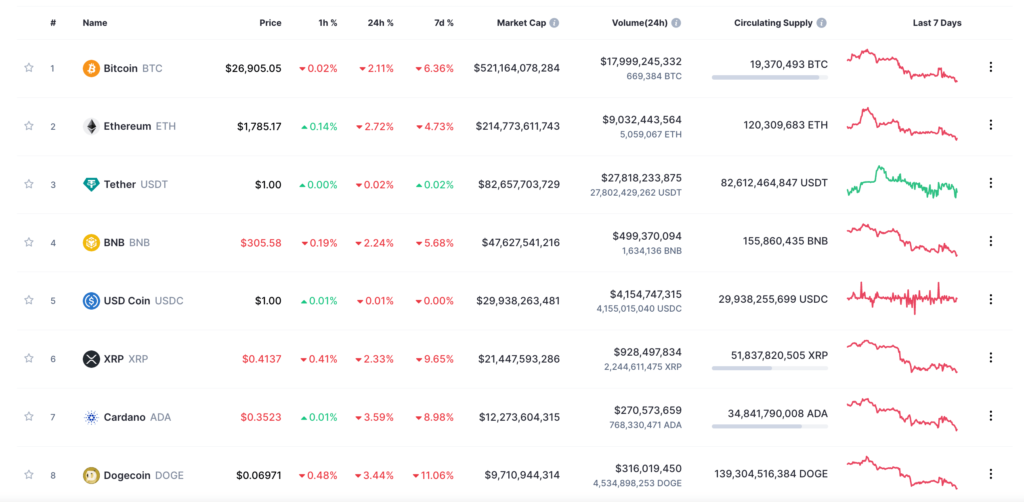Click the Dogecoin logo icon
The height and width of the screenshot is (502, 1024).
point(91,475)
